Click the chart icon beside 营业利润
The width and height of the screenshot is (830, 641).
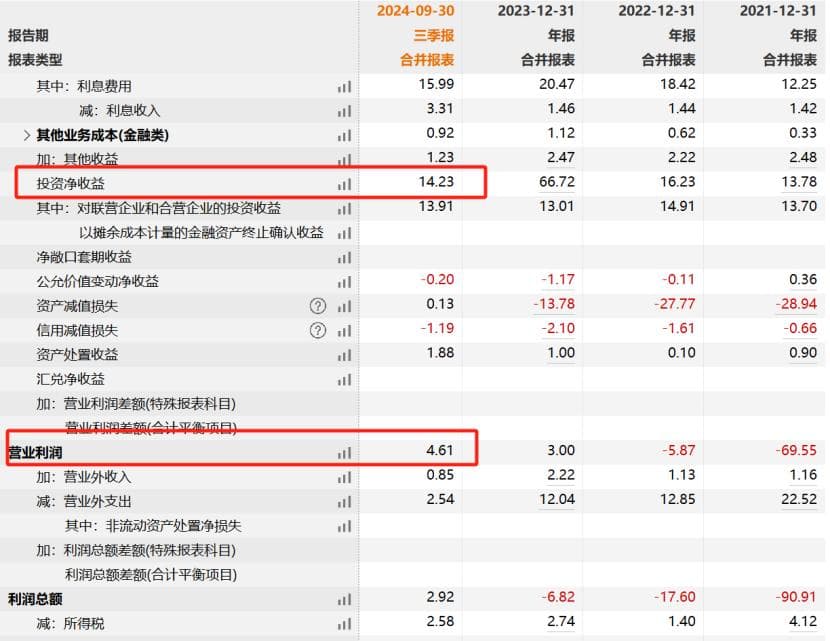point(344,453)
